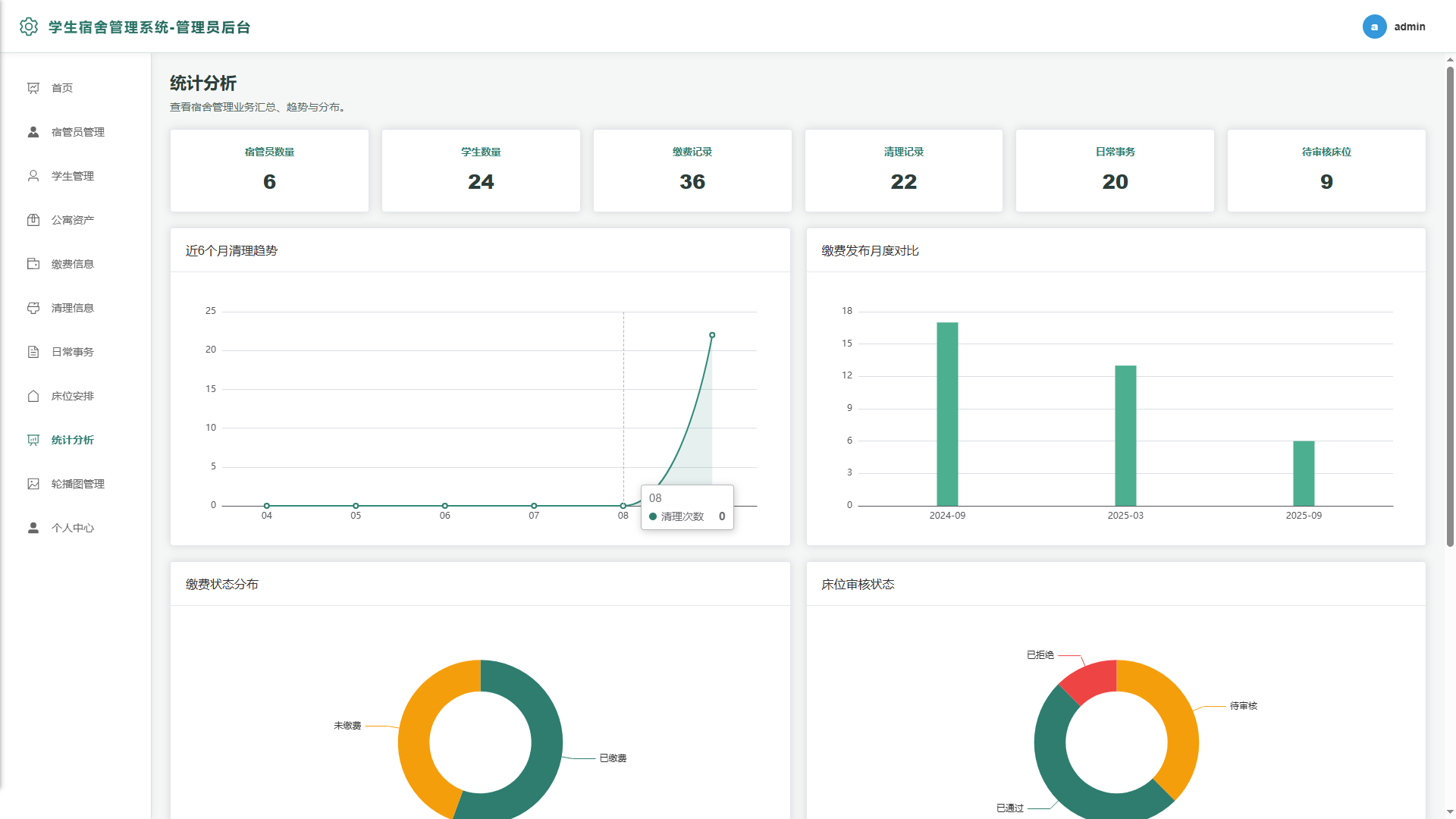
Task: Click the 学生数量 stat card
Action: click(481, 171)
